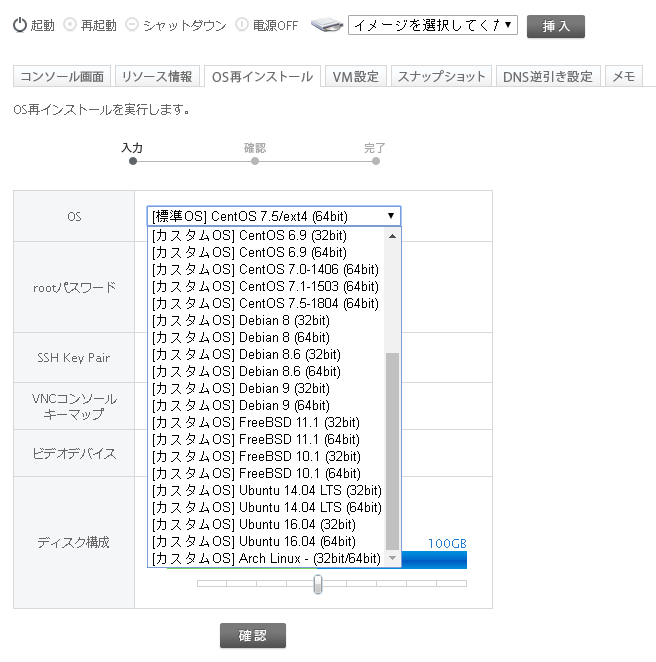
Task: Click the 挿入 button
Action: [x=556, y=27]
